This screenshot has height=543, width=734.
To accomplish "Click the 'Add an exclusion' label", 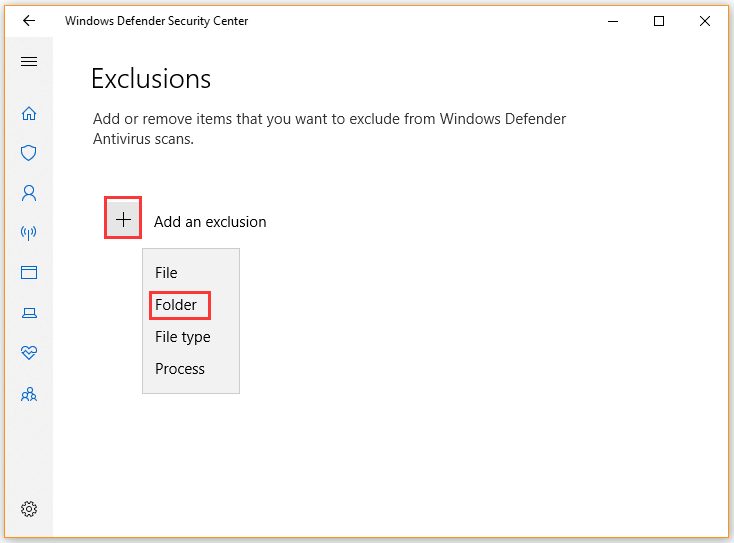I will (210, 222).
